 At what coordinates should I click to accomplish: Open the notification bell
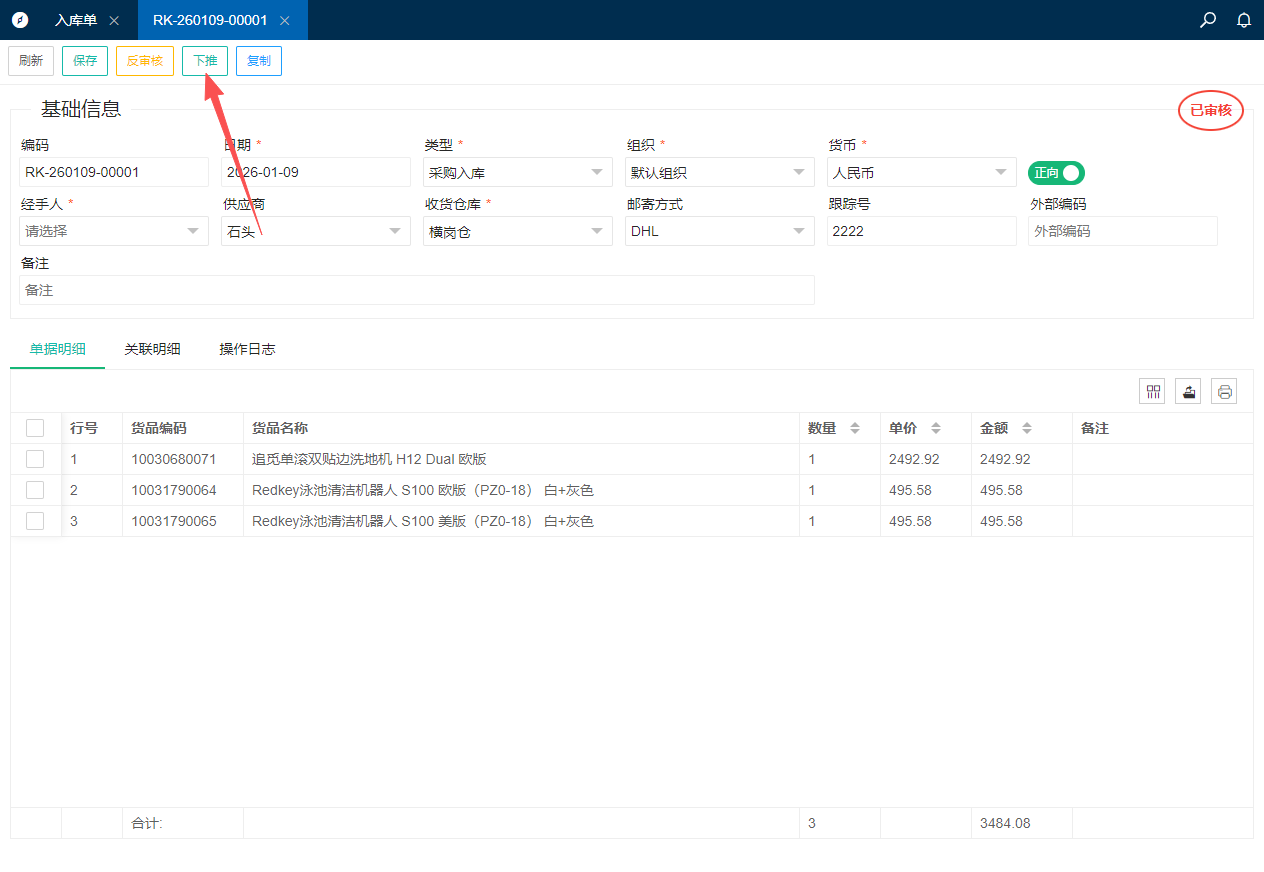click(x=1244, y=20)
